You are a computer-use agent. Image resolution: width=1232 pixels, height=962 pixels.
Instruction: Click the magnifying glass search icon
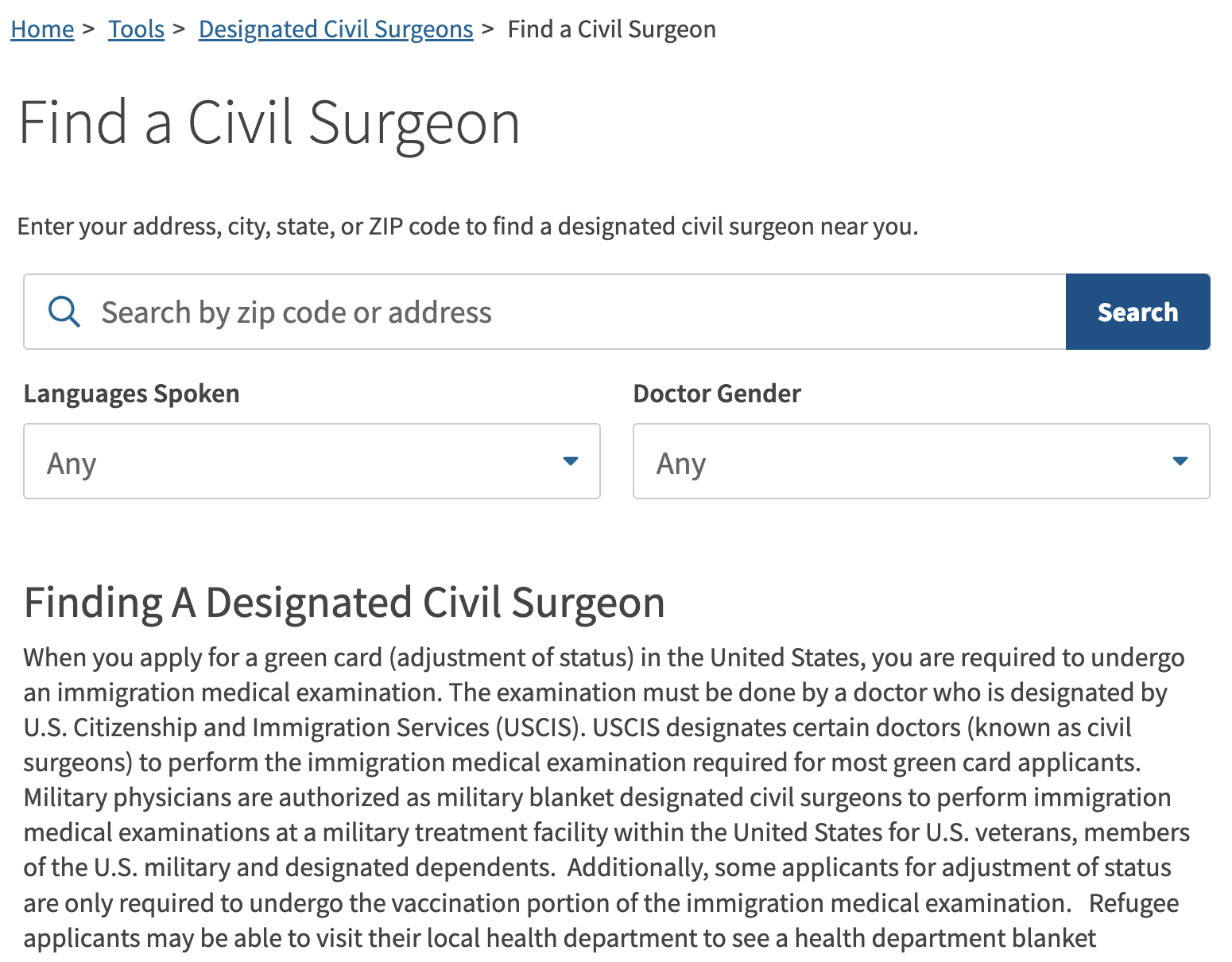click(64, 312)
